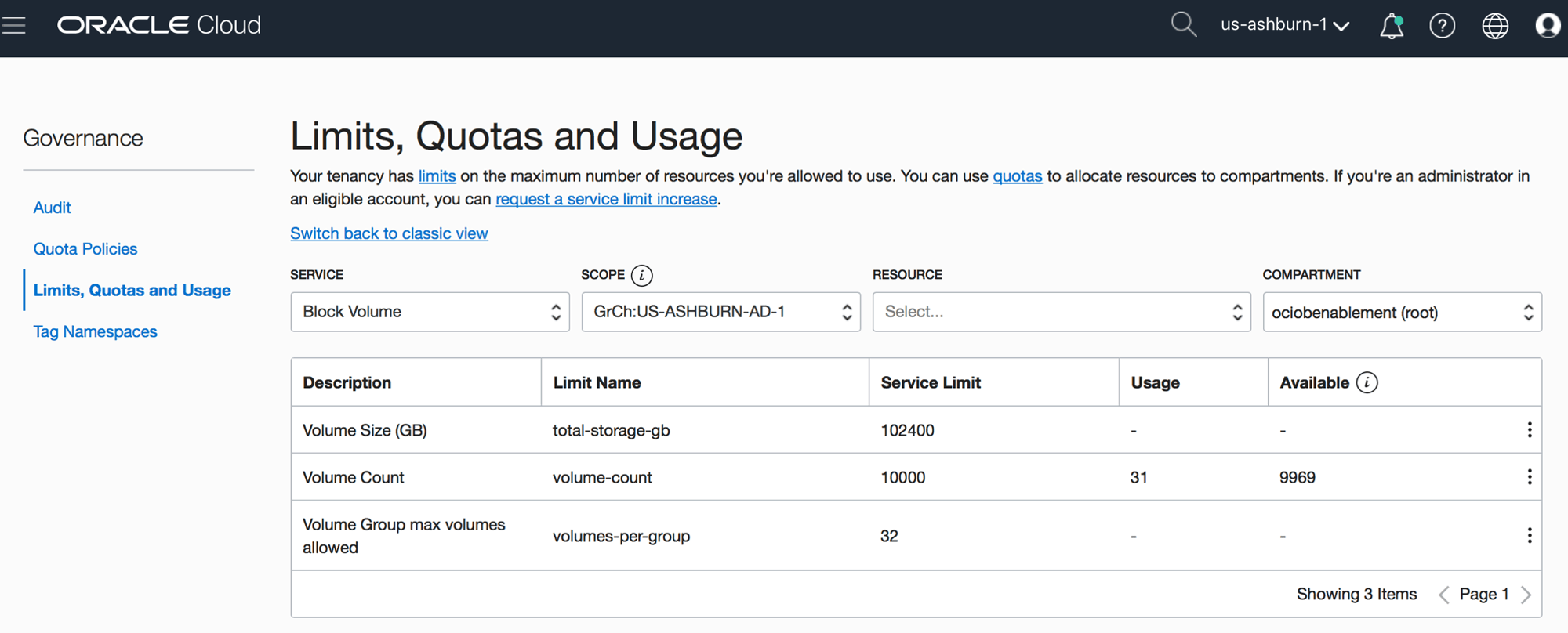Open actions menu for volumes-per-group row
Viewport: 1568px width, 633px height.
1530,535
